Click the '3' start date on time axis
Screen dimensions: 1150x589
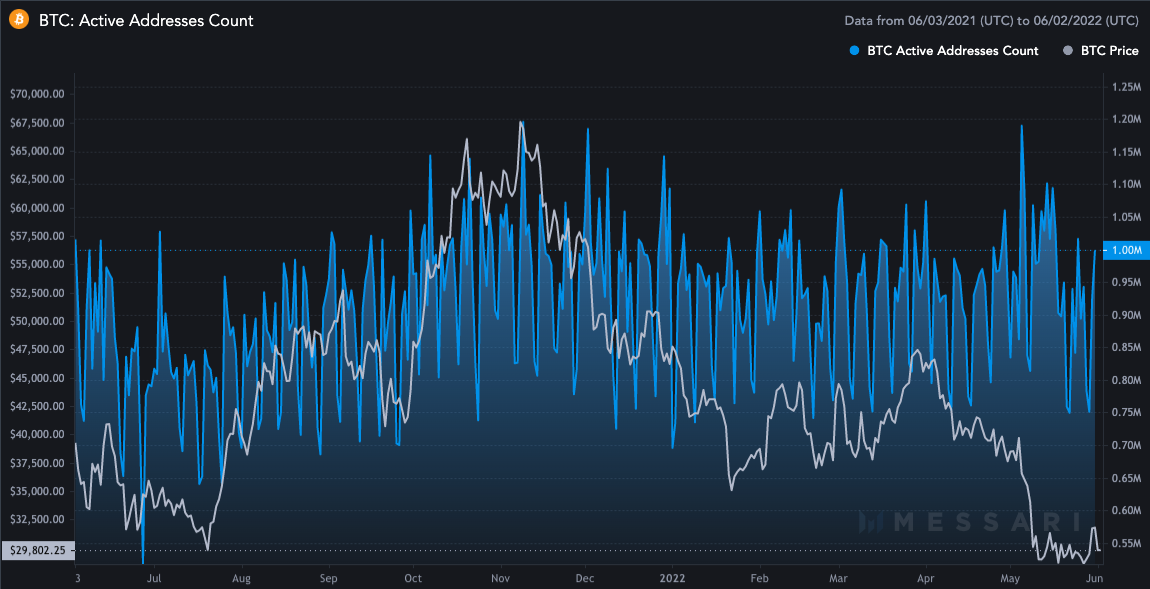(76, 577)
